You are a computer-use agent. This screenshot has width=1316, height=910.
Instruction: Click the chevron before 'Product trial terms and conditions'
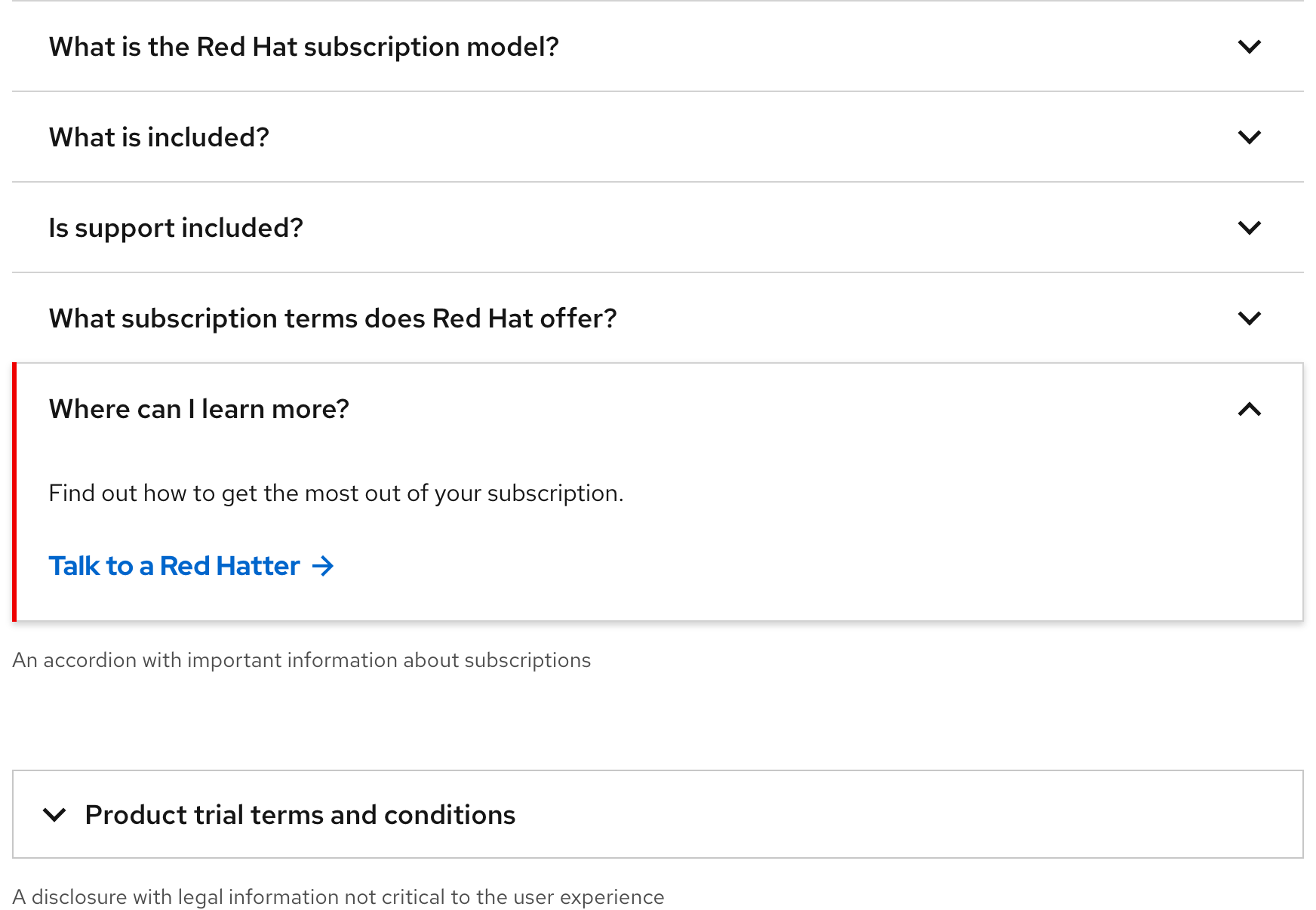click(54, 815)
